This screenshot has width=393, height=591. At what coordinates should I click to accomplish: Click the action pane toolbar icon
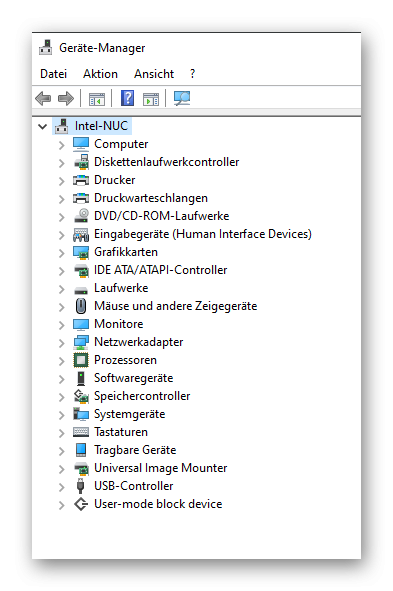pyautogui.click(x=151, y=99)
